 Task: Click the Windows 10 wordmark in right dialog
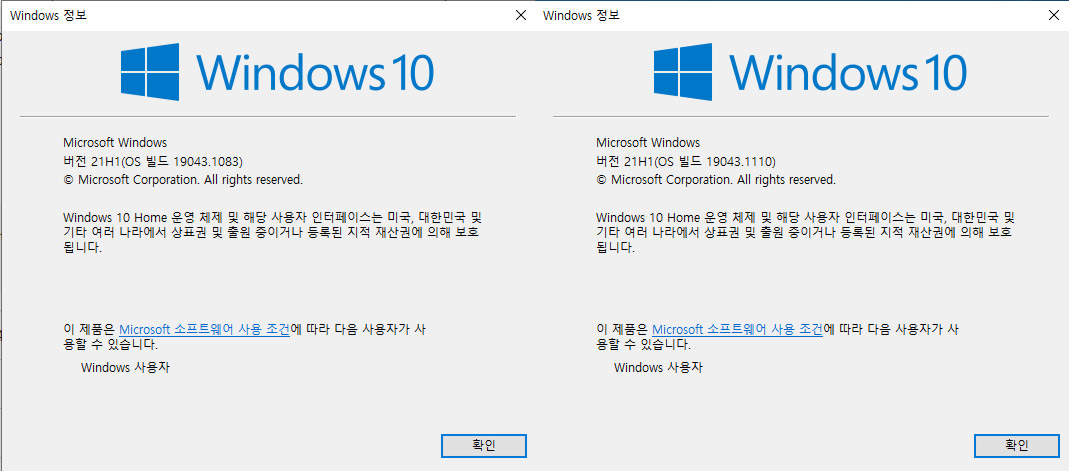(848, 72)
